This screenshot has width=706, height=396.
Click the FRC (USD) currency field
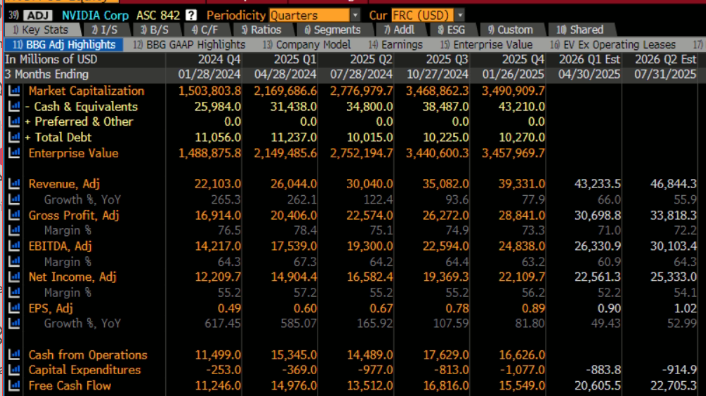422,15
